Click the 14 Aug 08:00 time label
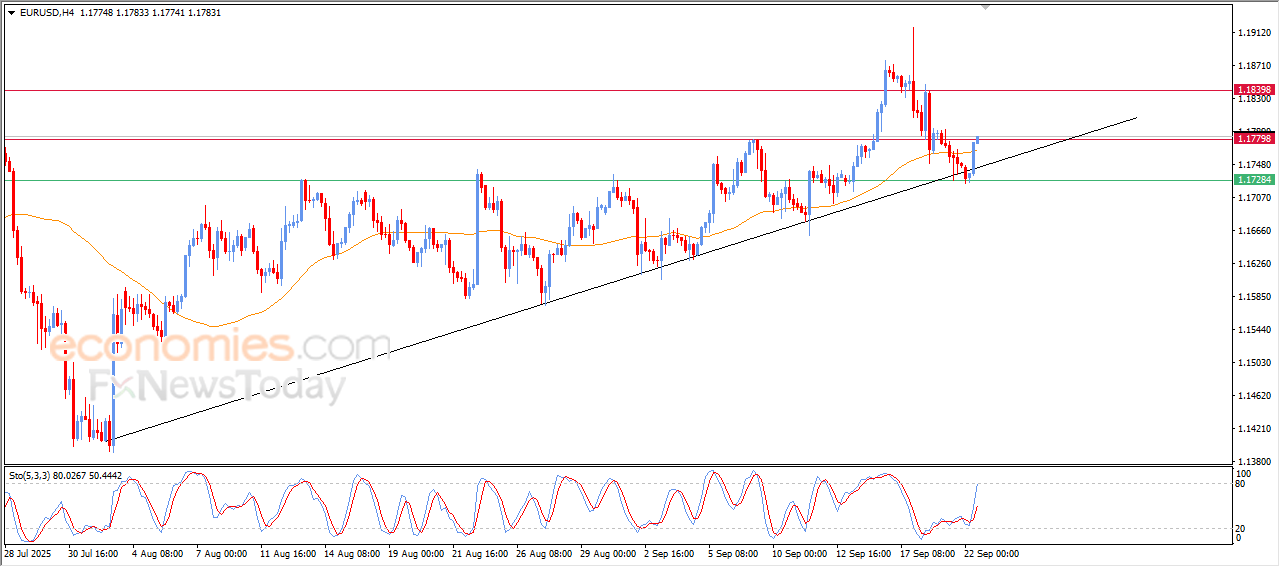Image resolution: width=1280 pixels, height=567 pixels. click(351, 553)
